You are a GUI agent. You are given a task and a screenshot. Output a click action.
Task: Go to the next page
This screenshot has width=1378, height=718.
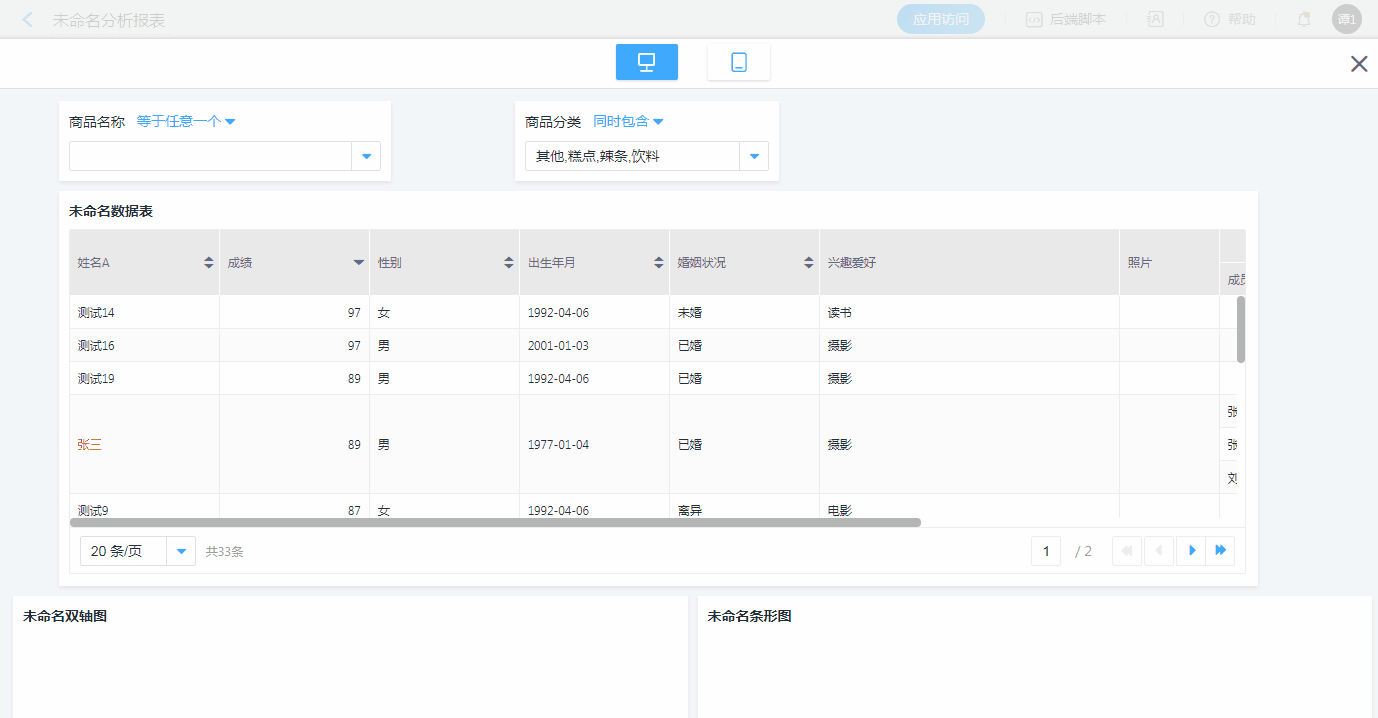pos(1191,551)
